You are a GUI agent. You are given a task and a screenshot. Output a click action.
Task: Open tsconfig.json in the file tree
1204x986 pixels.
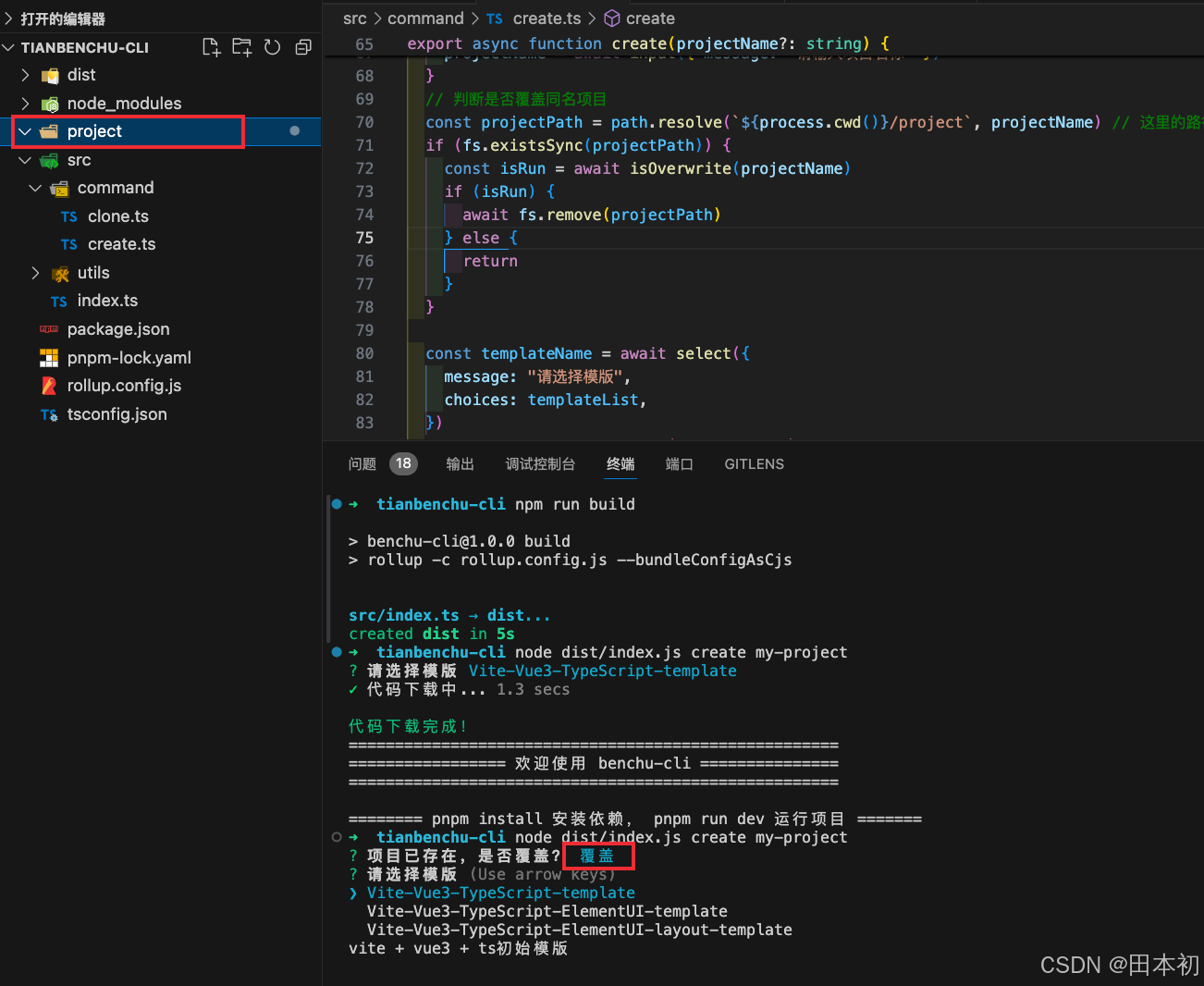click(117, 414)
